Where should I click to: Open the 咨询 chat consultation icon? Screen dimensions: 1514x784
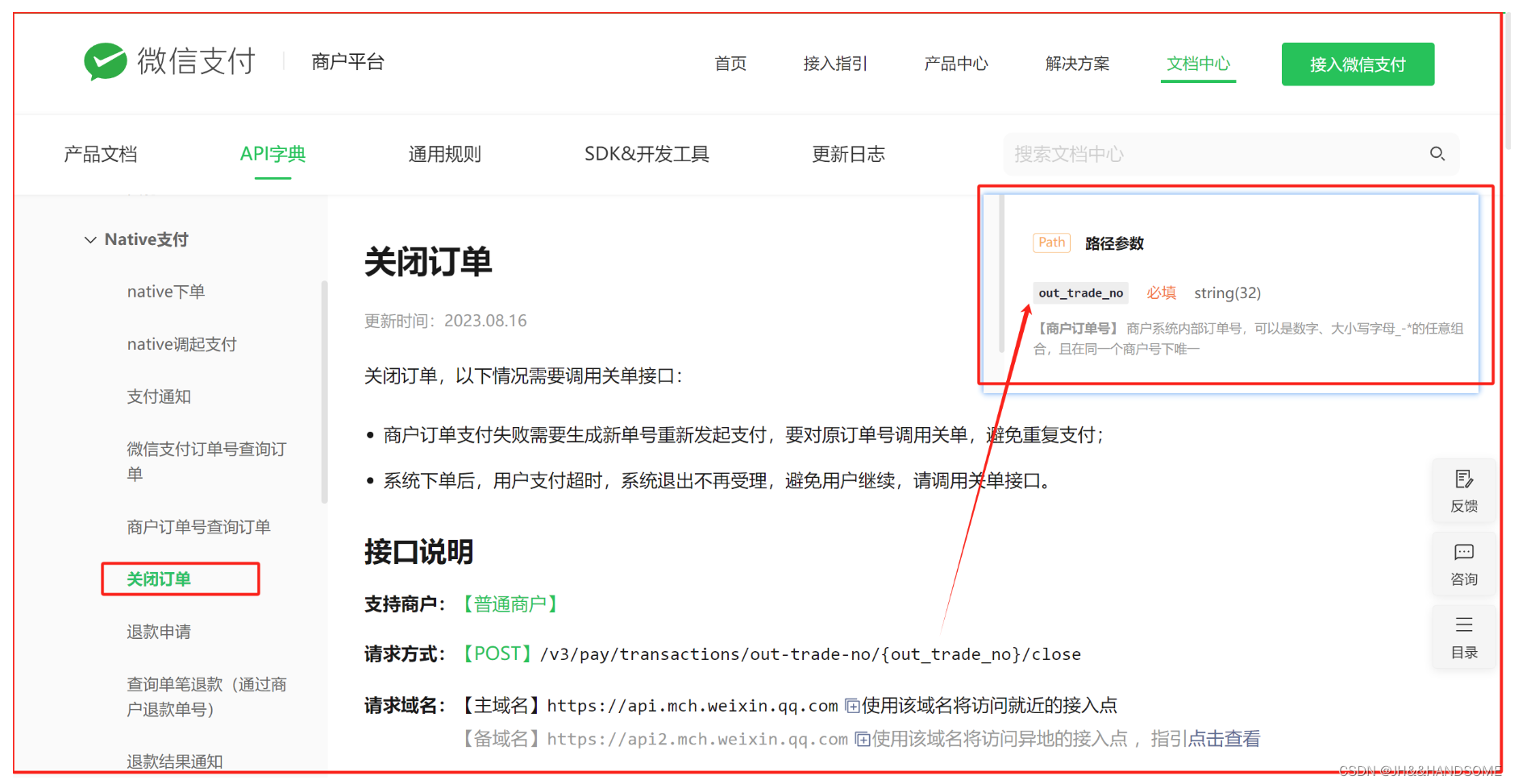pyautogui.click(x=1464, y=552)
